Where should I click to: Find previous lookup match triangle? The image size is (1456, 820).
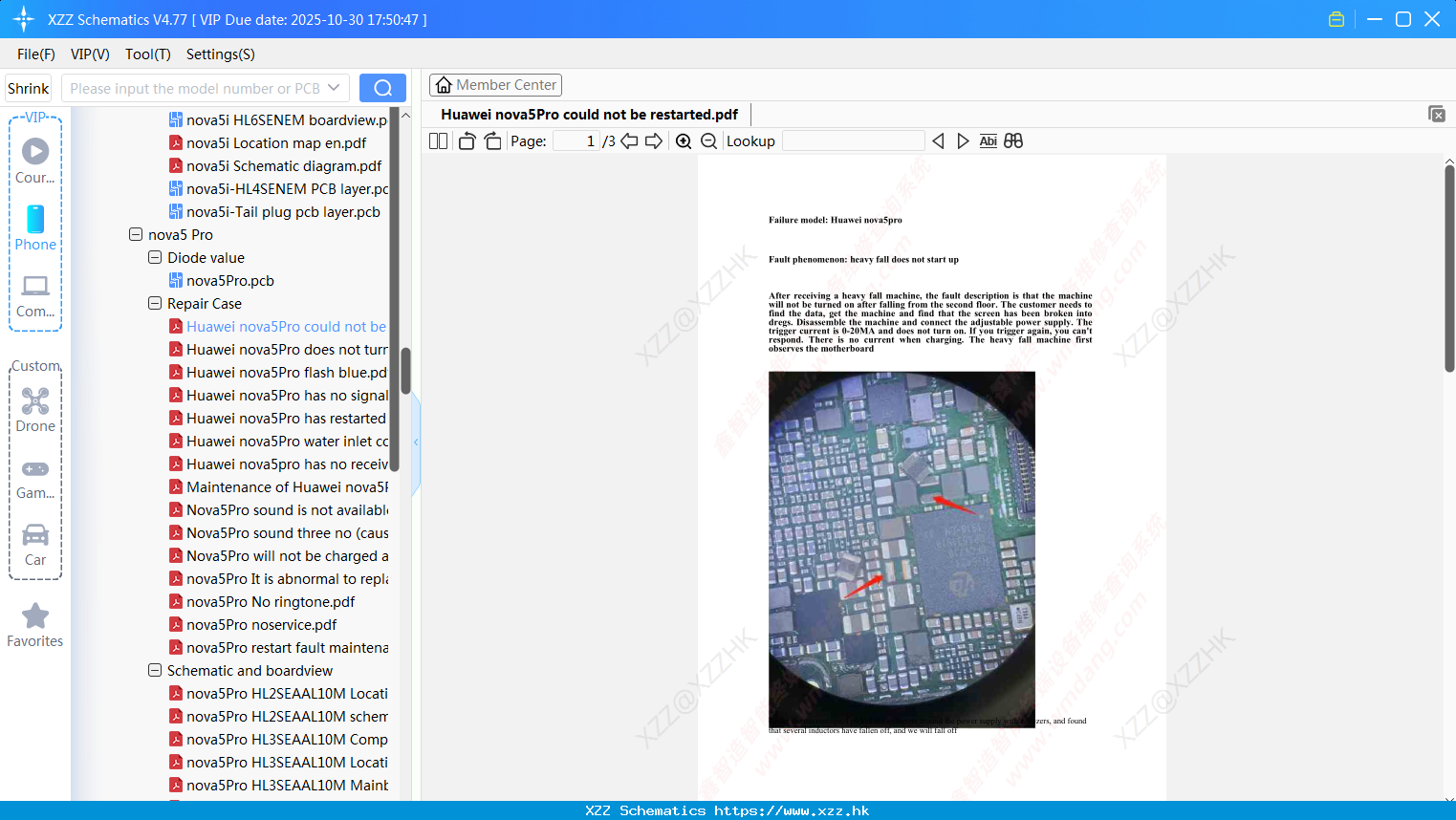[x=938, y=140]
